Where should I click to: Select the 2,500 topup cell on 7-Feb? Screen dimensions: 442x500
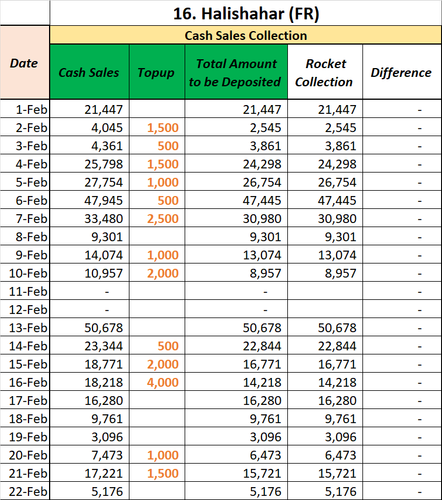click(157, 219)
